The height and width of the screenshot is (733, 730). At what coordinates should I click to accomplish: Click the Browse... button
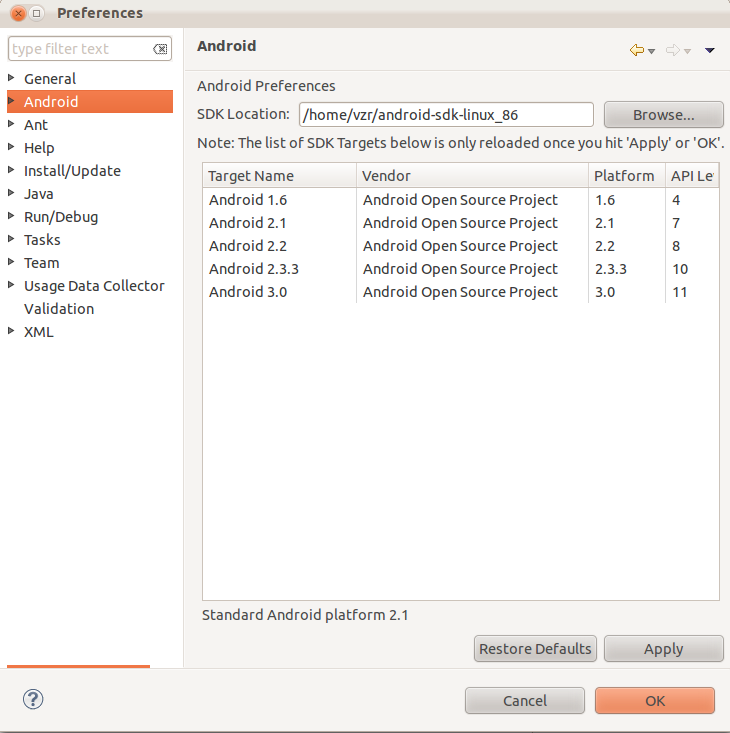tap(664, 115)
